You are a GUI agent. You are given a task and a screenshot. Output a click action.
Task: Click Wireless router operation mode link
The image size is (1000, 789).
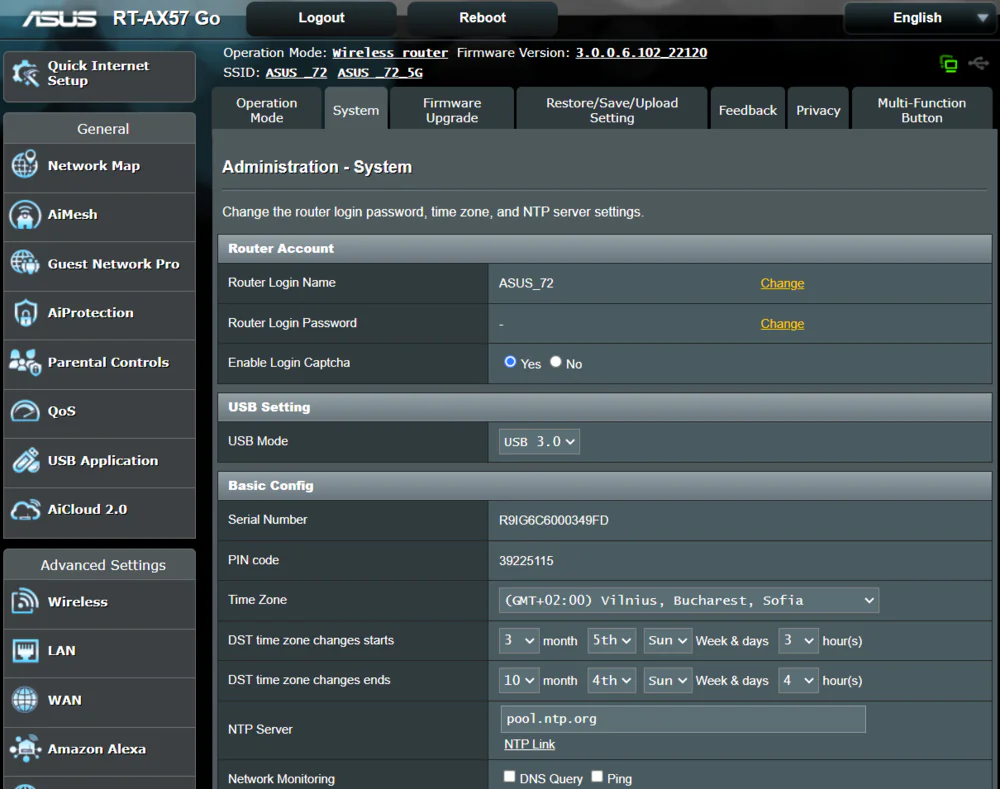[390, 53]
